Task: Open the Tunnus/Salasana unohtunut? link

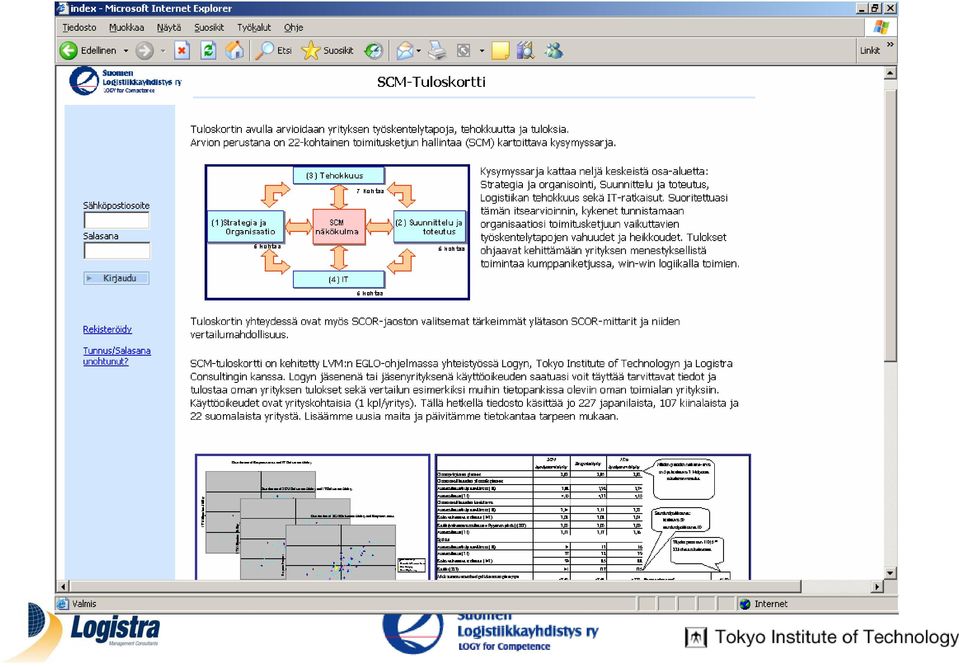Action: pyautogui.click(x=116, y=356)
